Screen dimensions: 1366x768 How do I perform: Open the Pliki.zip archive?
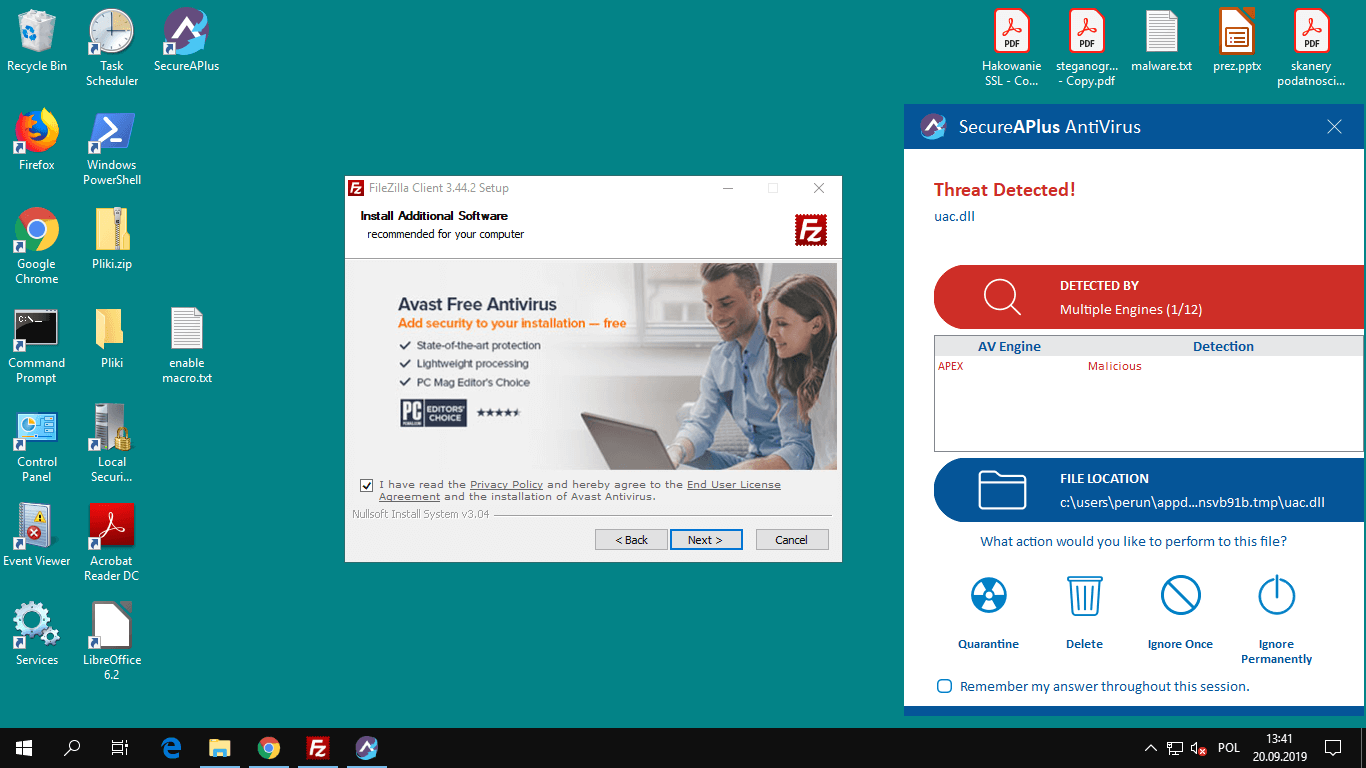coord(112,238)
